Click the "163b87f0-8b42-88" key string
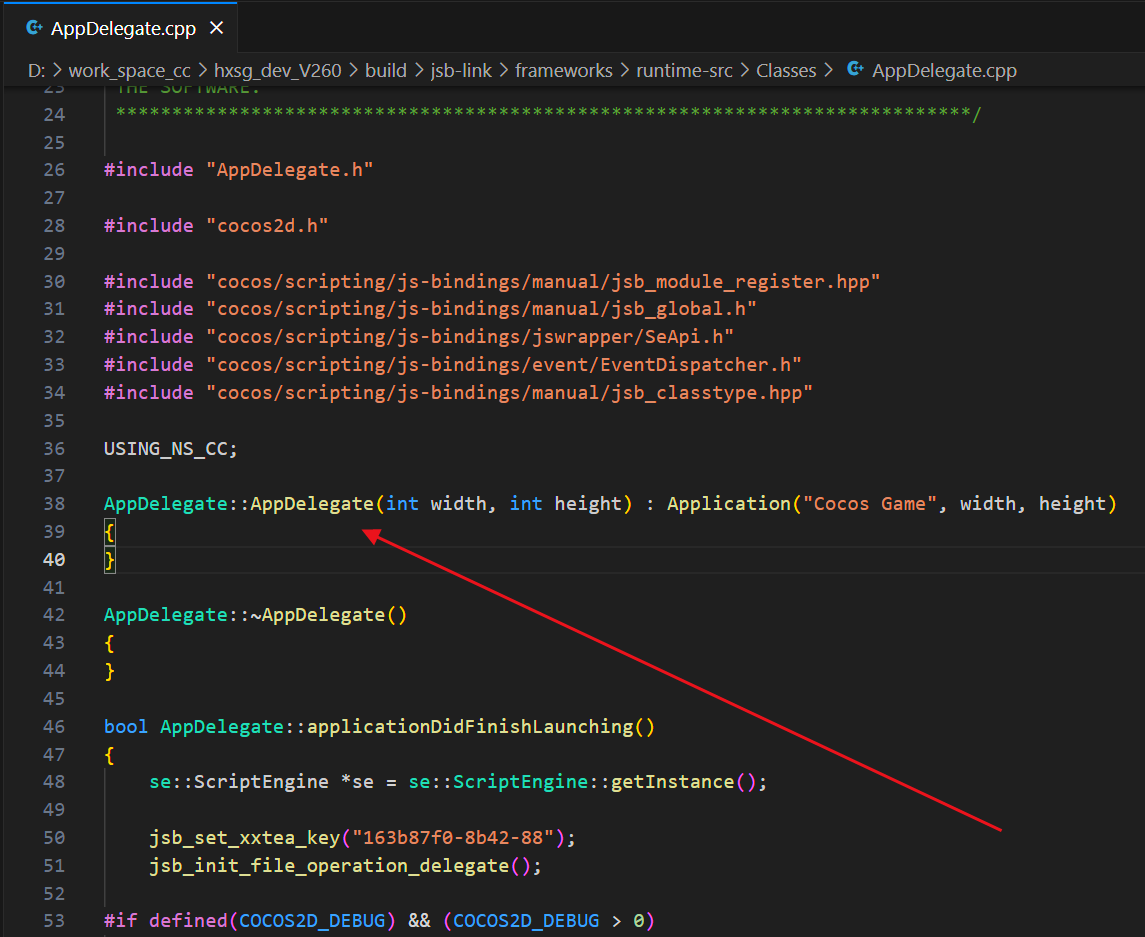Image resolution: width=1145 pixels, height=937 pixels. coord(453,838)
